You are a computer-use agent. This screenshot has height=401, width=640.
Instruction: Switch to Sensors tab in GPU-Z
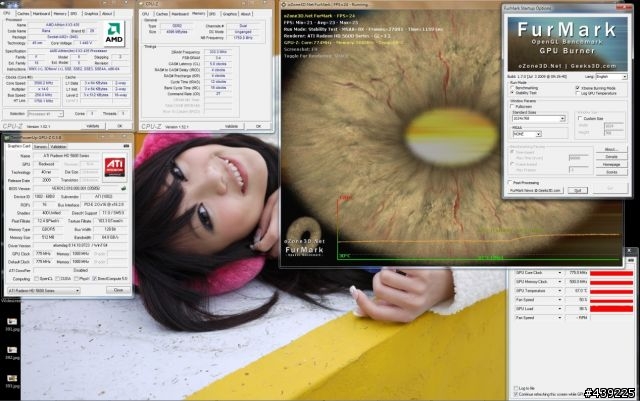tap(40, 146)
